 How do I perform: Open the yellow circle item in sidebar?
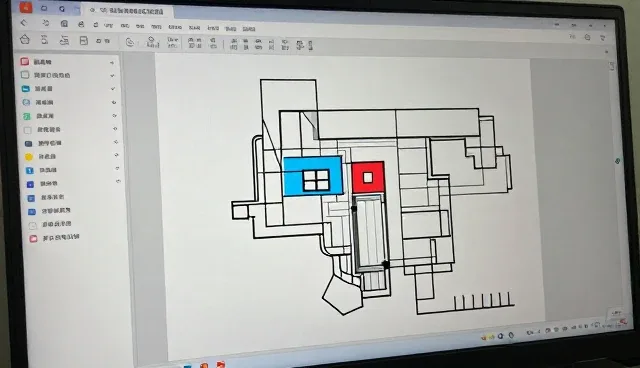[x=42, y=157]
